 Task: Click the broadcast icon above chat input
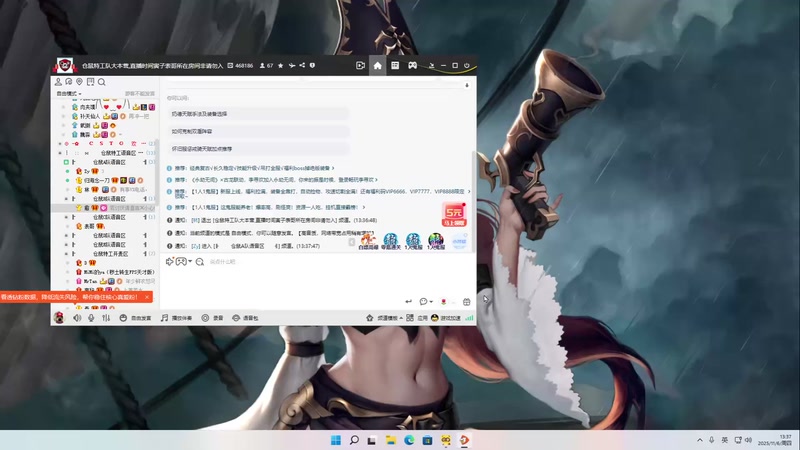[x=169, y=261]
